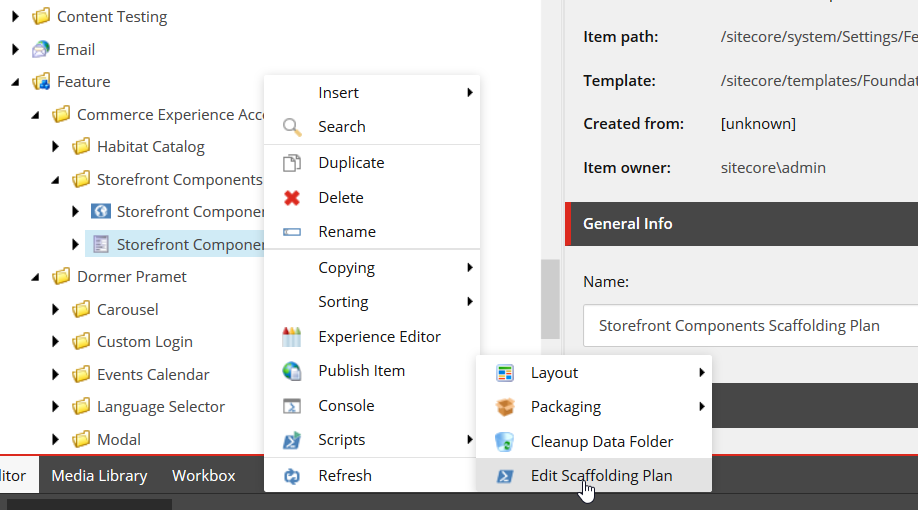918x510 pixels.
Task: Click the Search magnifier icon in context menu
Action: [x=292, y=127]
